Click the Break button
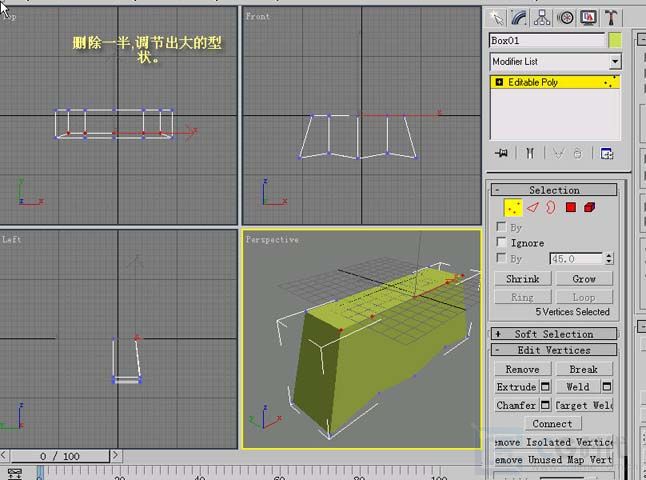The image size is (646, 480). (x=584, y=369)
